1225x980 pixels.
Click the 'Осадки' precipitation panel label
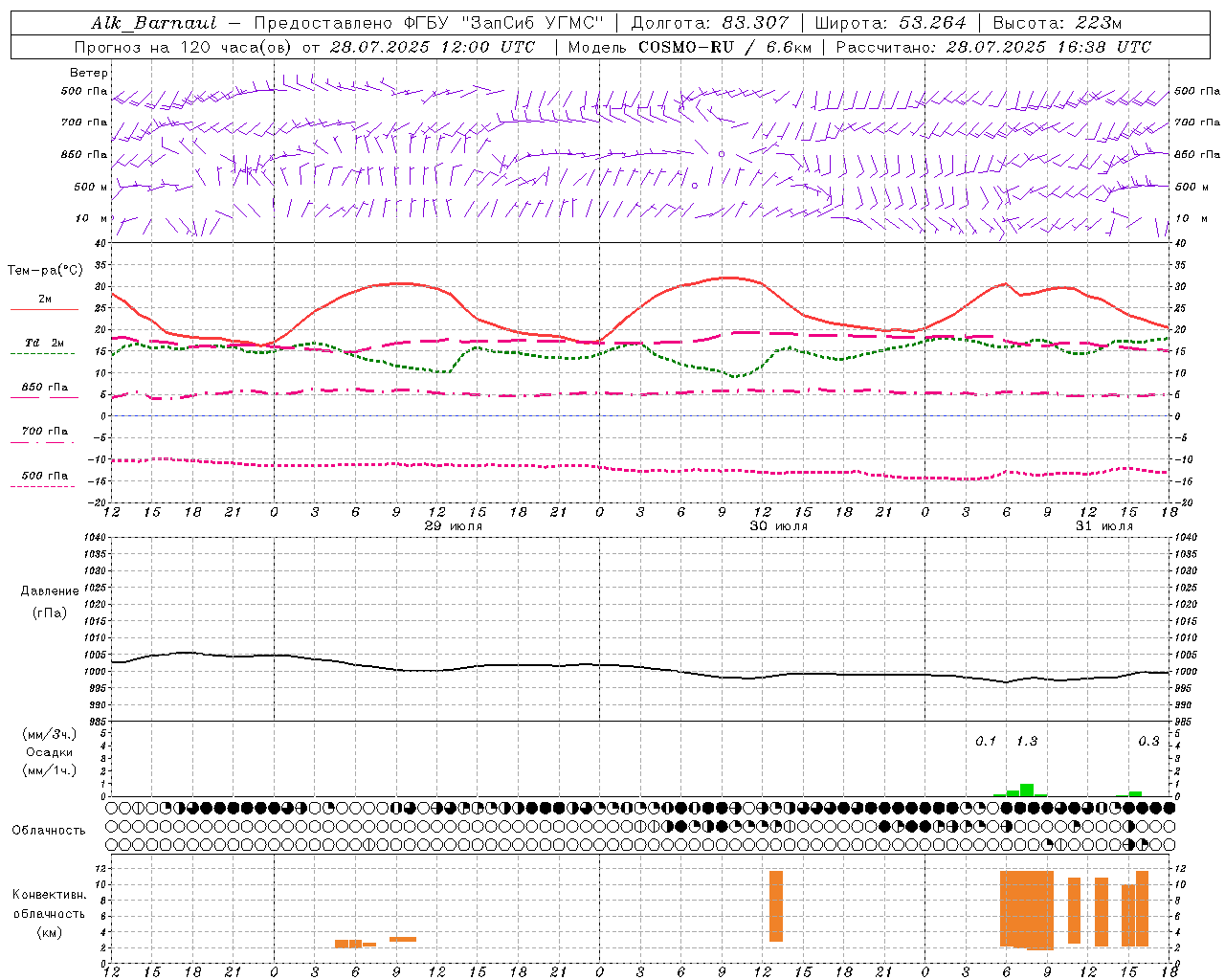[x=50, y=752]
